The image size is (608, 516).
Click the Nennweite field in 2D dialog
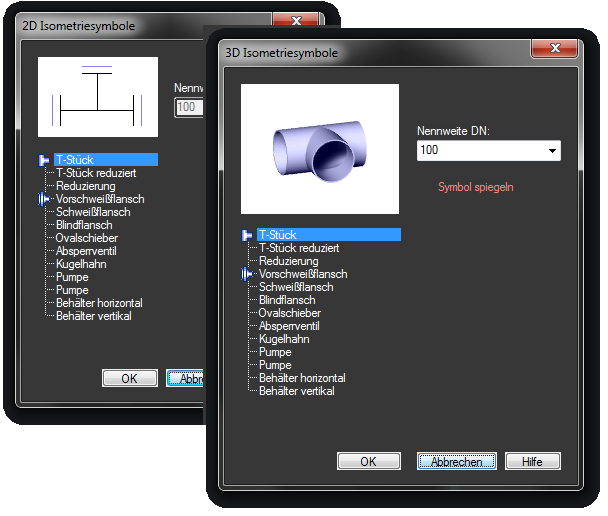pos(188,107)
